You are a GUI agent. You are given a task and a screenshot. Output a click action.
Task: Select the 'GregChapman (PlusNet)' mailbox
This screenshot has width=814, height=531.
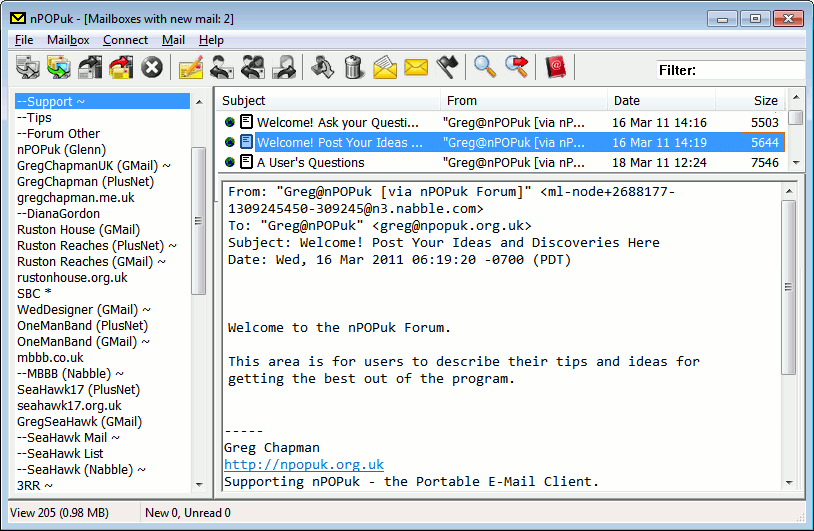102,182
